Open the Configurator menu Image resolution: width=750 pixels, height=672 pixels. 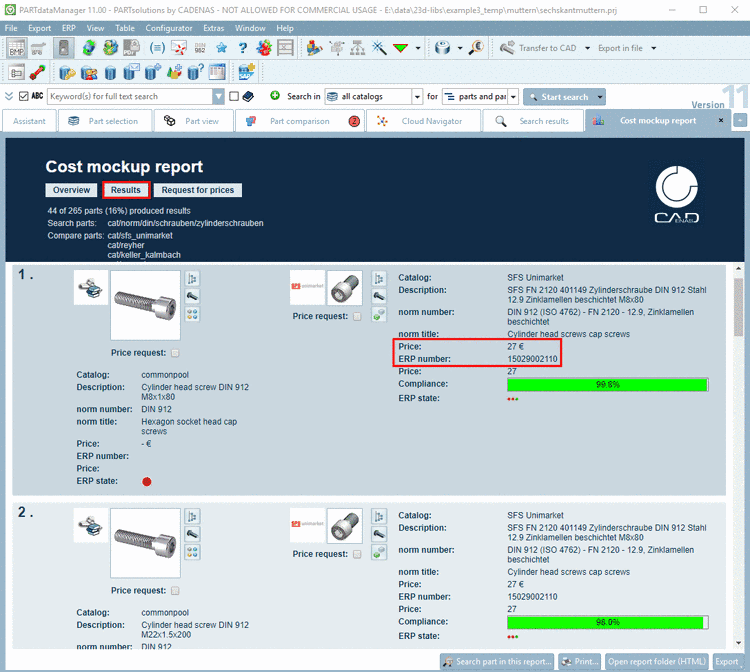click(x=169, y=28)
